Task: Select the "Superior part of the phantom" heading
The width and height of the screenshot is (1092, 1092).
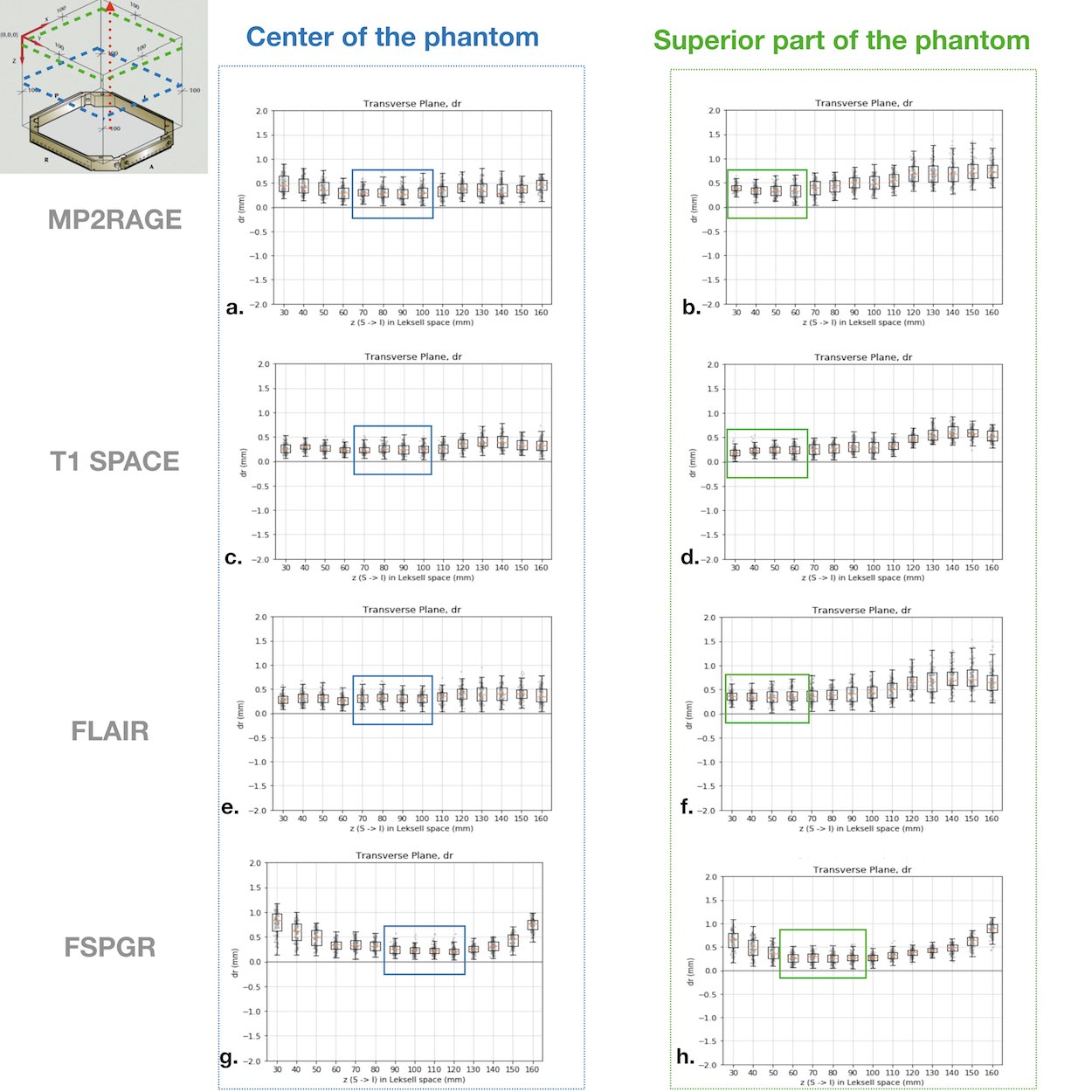Action: click(x=841, y=41)
